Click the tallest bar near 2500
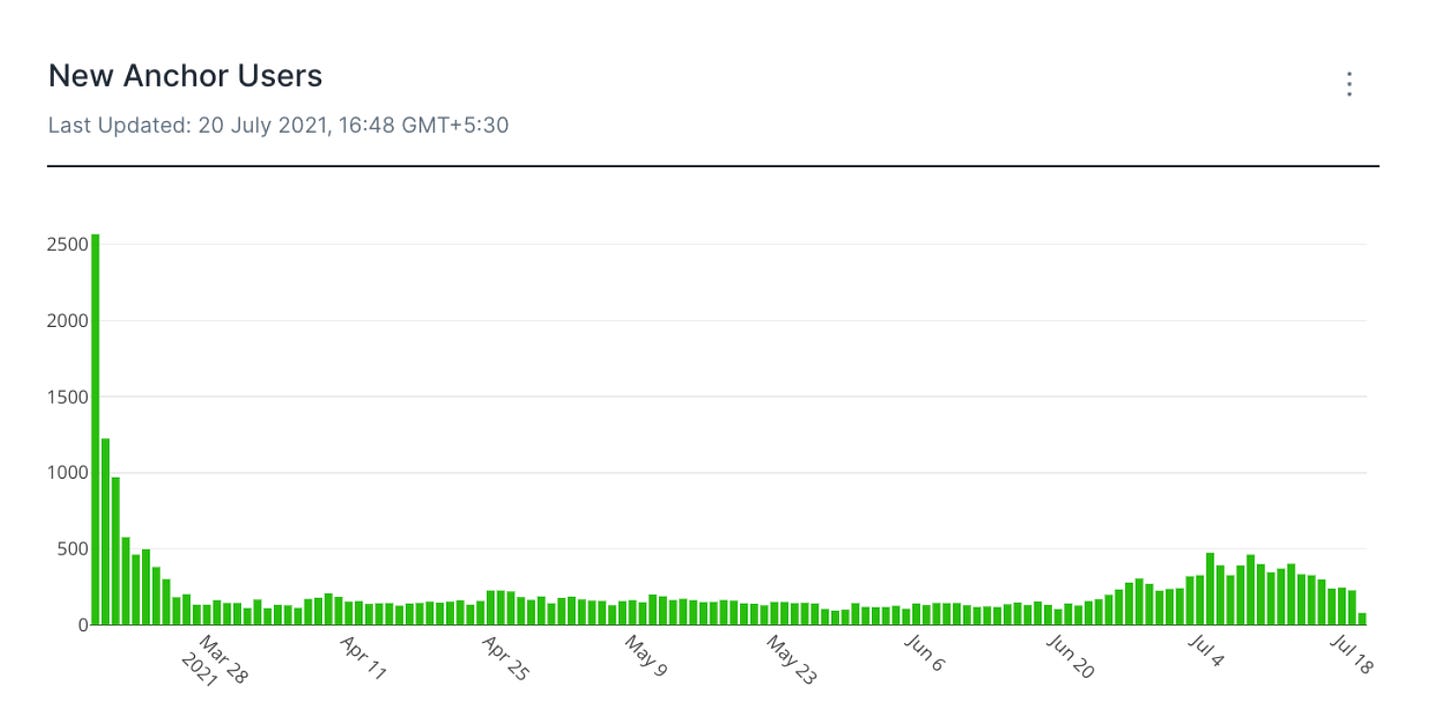1456x705 pixels. point(96,429)
